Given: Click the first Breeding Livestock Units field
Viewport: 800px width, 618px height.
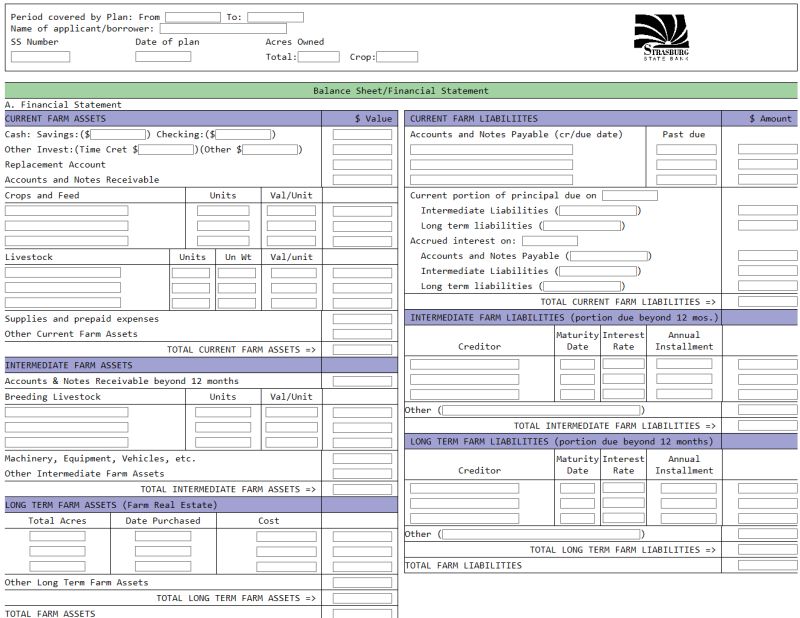Looking at the screenshot, I should coord(223,412).
